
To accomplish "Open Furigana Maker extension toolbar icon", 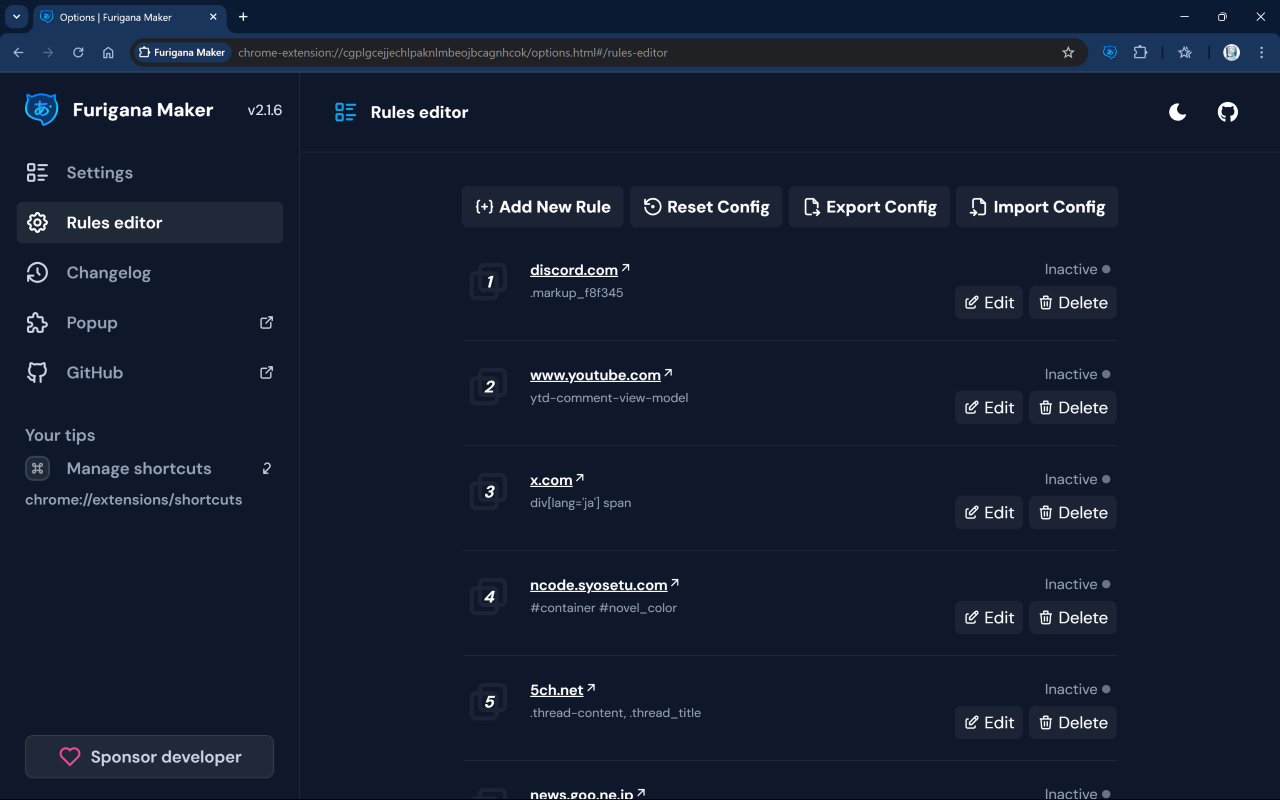I will click(x=1110, y=52).
